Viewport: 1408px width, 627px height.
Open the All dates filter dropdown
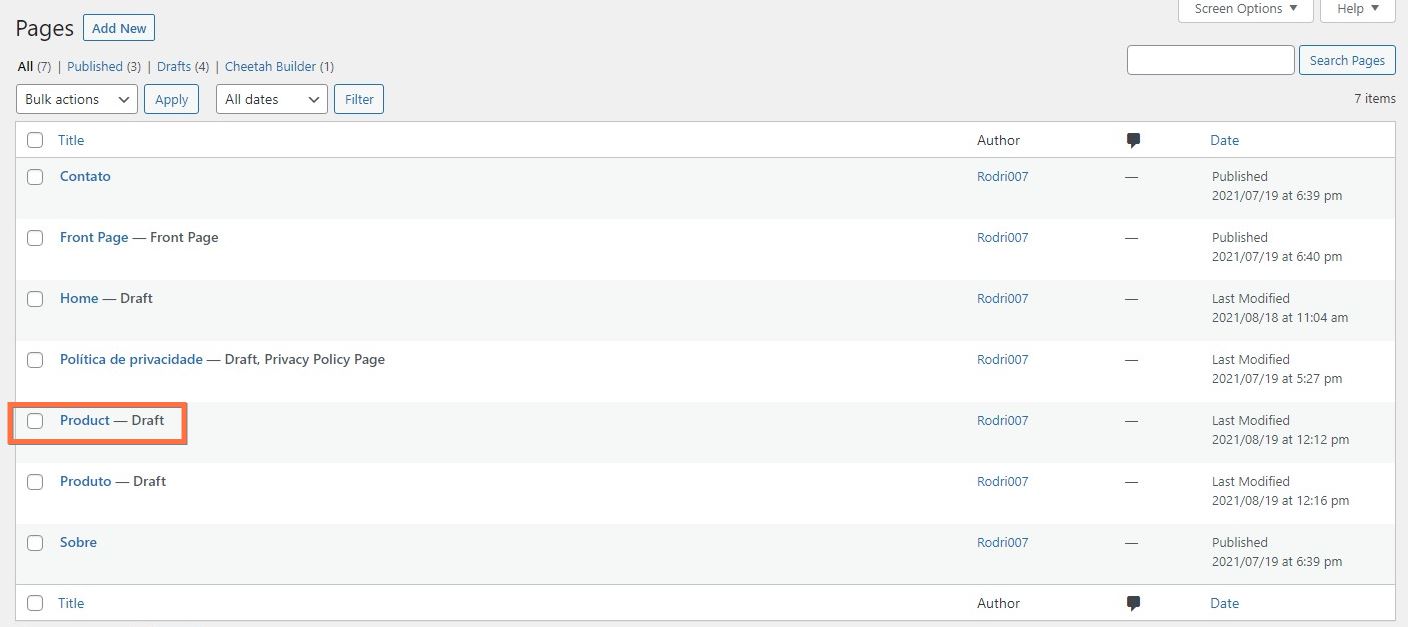point(271,99)
